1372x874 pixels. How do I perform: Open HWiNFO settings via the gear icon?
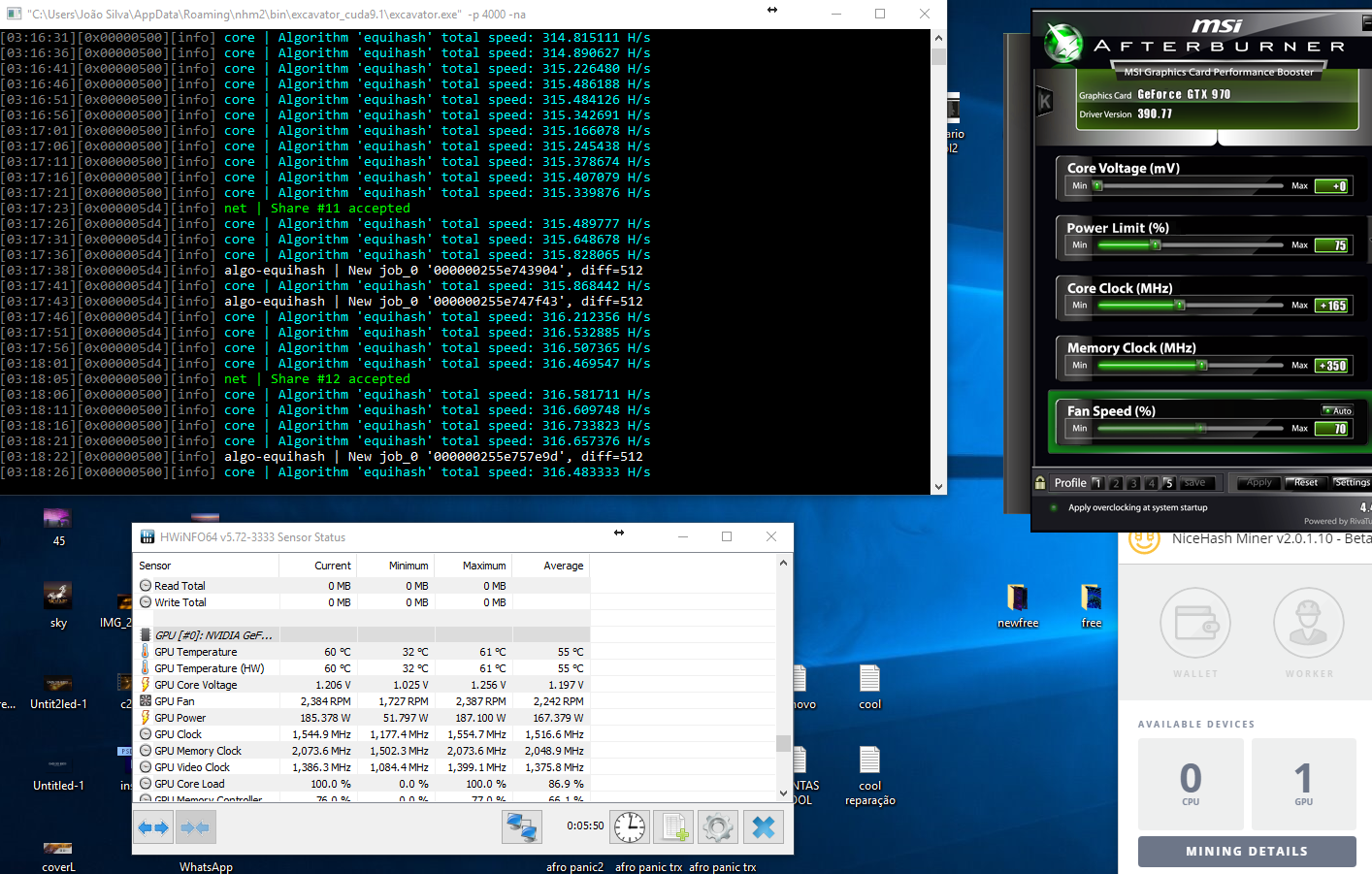click(718, 826)
